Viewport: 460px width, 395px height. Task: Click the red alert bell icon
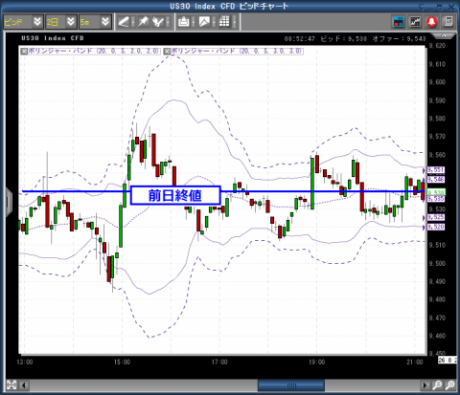432,22
